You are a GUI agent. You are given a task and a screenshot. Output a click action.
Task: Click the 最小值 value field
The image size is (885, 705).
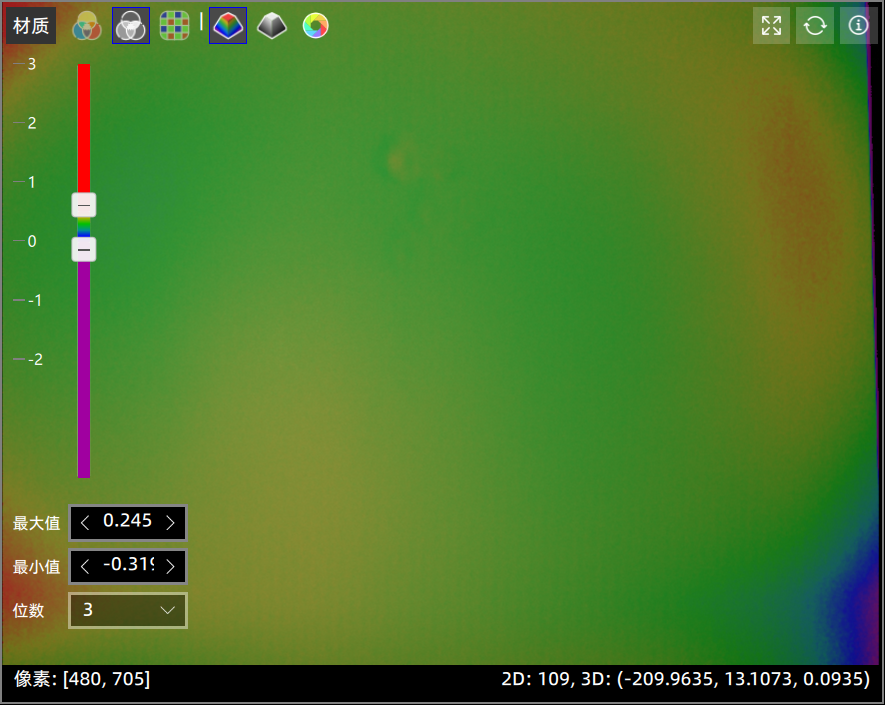pos(127,566)
